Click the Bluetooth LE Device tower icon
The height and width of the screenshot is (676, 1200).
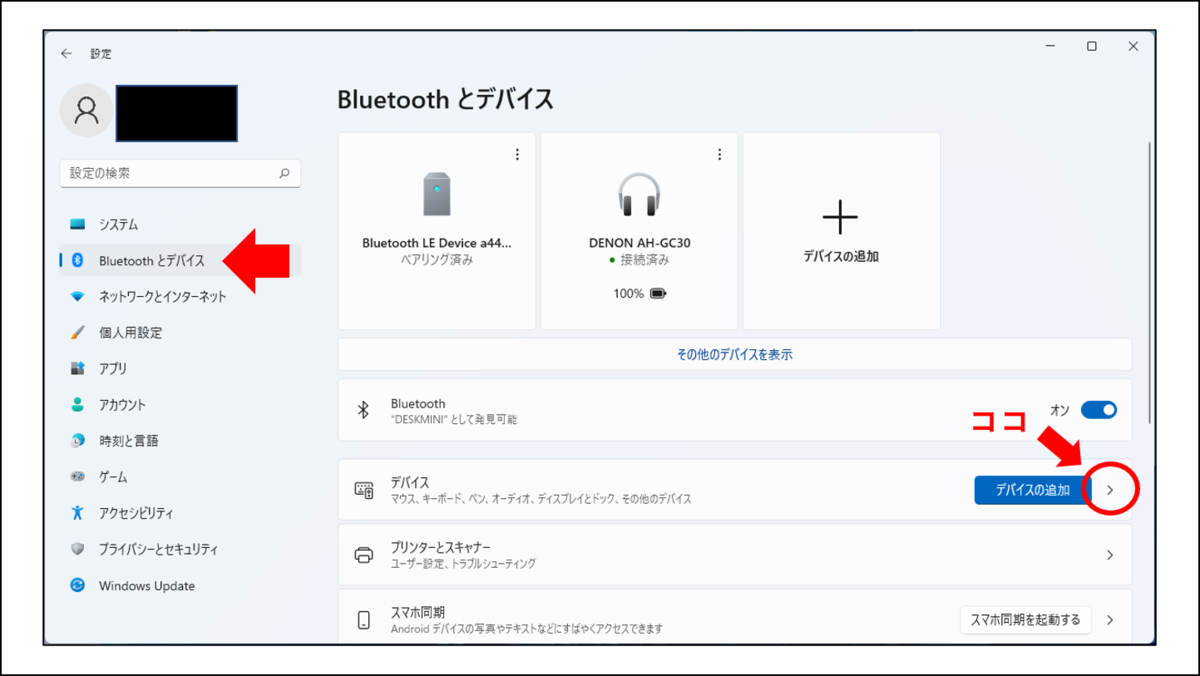(437, 194)
